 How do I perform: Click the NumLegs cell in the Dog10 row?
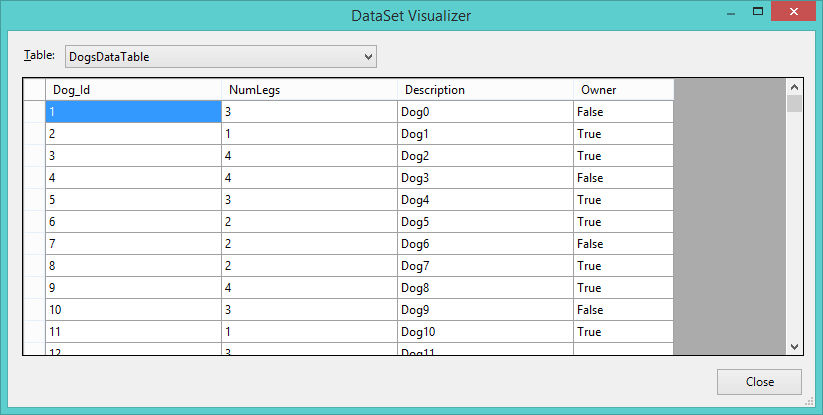pyautogui.click(x=309, y=332)
